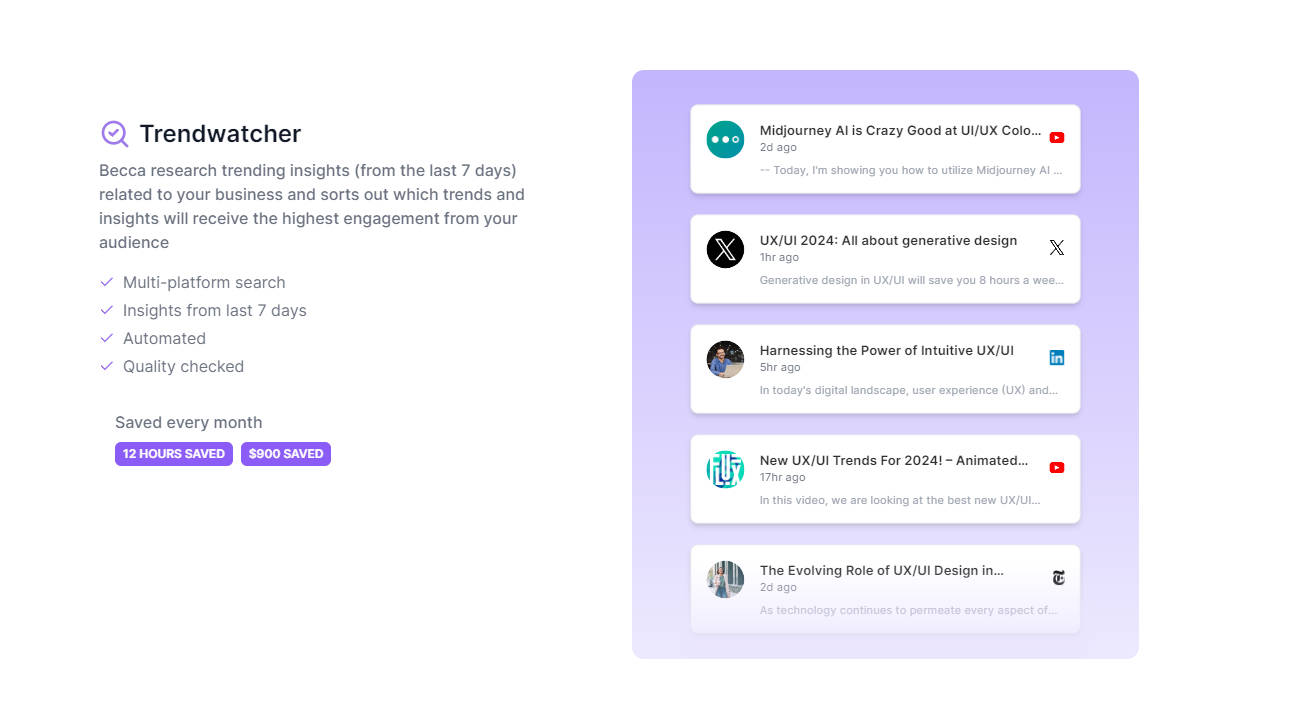Click the checkmark beside Automated

[107, 339]
